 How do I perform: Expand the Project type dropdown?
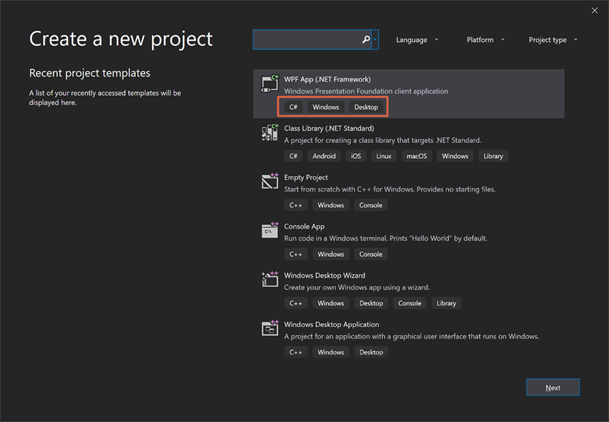(552, 40)
